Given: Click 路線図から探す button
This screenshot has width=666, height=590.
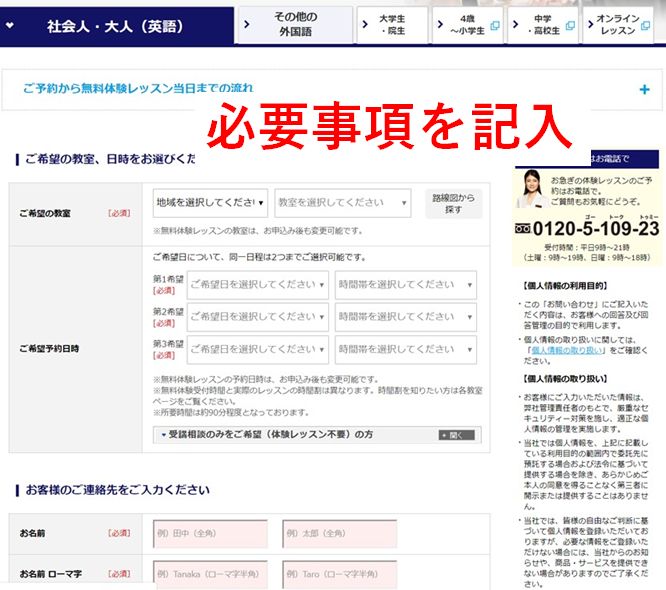Looking at the screenshot, I should (x=454, y=203).
